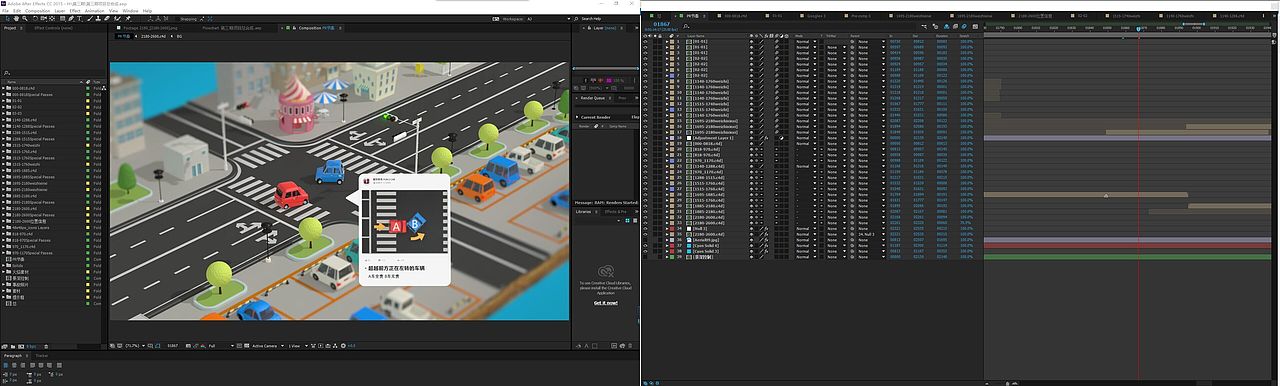Open the Active Camera view dropdown

pos(268,346)
